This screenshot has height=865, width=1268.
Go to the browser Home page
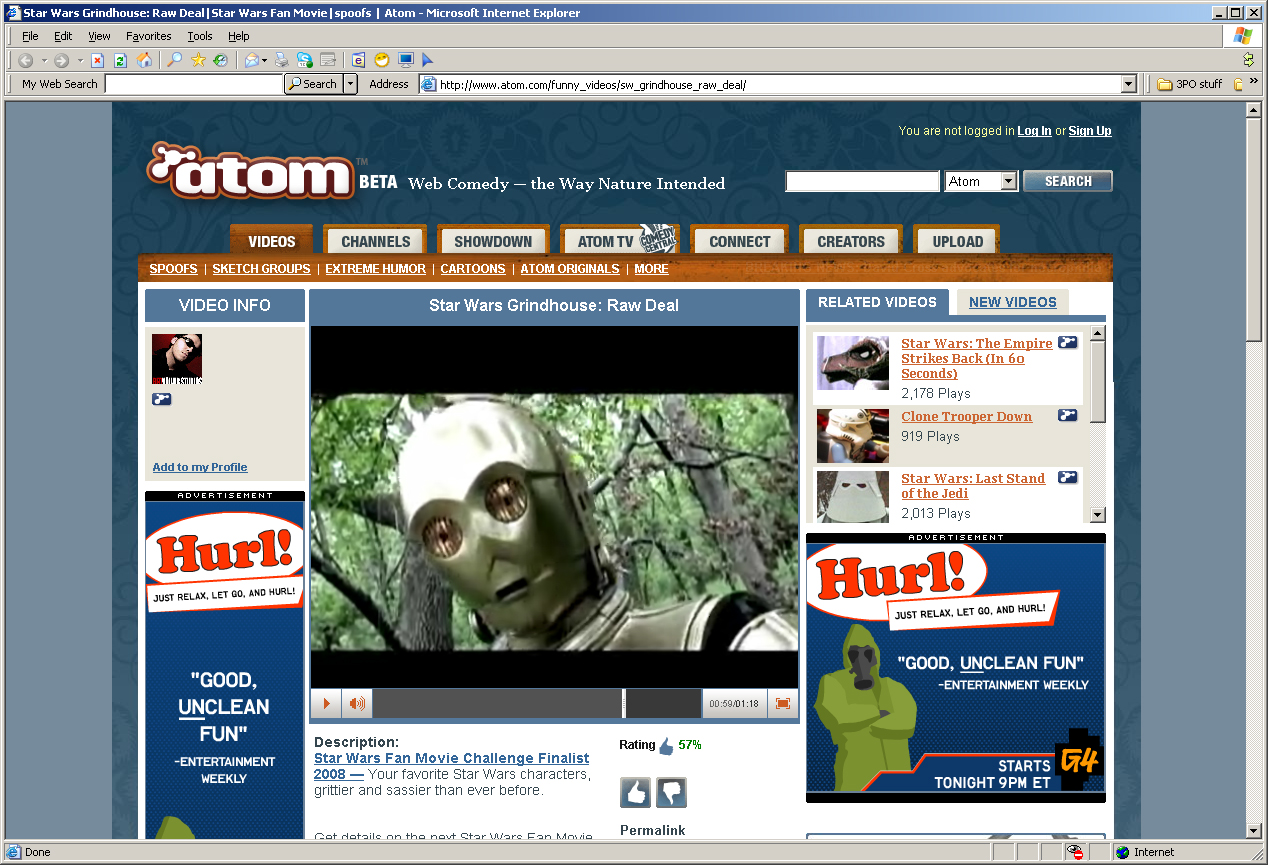click(145, 60)
